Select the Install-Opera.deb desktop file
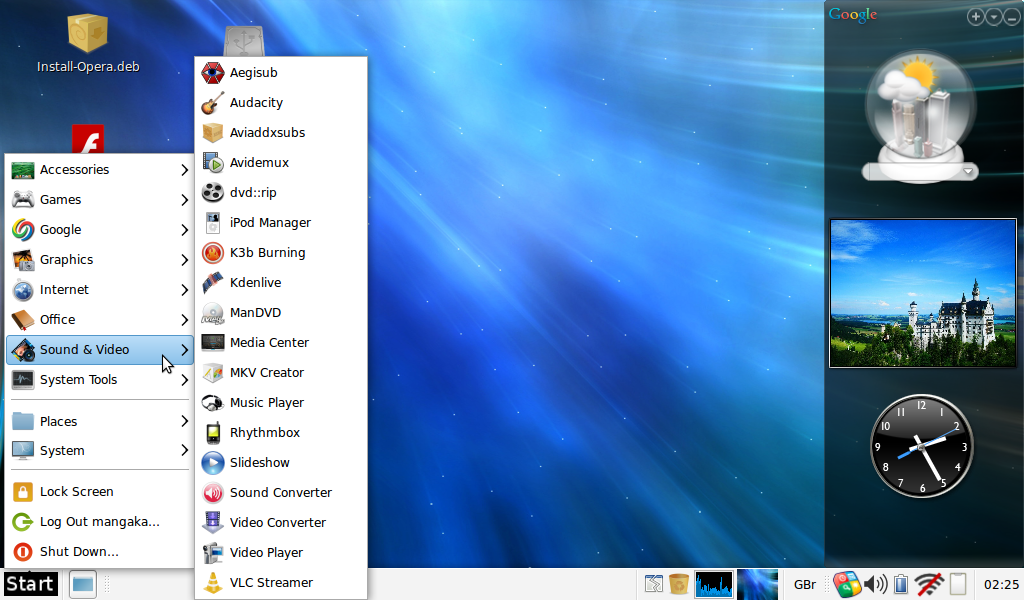Viewport: 1024px width, 600px height. (88, 44)
